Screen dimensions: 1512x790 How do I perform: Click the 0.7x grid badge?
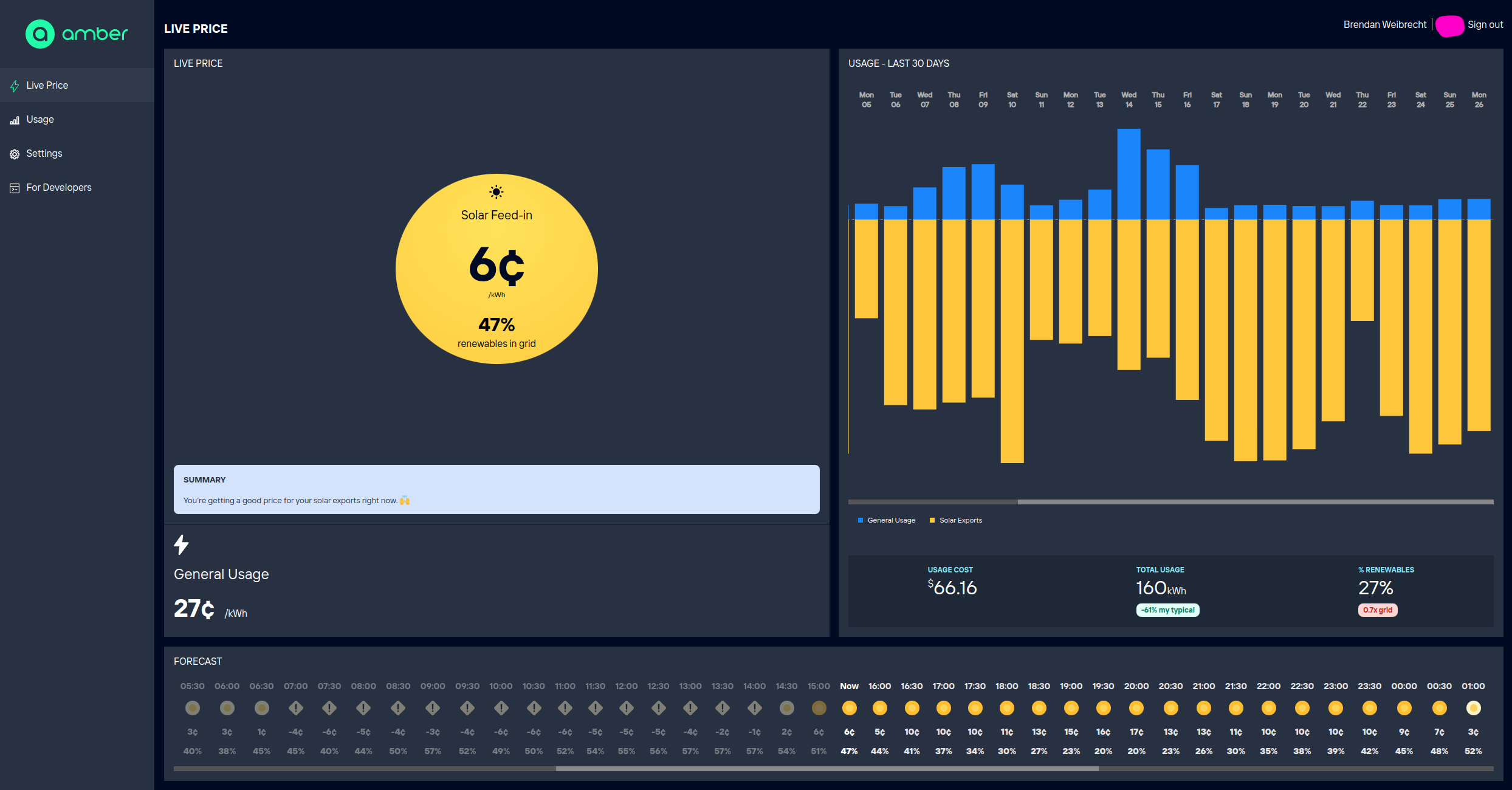coord(1377,610)
